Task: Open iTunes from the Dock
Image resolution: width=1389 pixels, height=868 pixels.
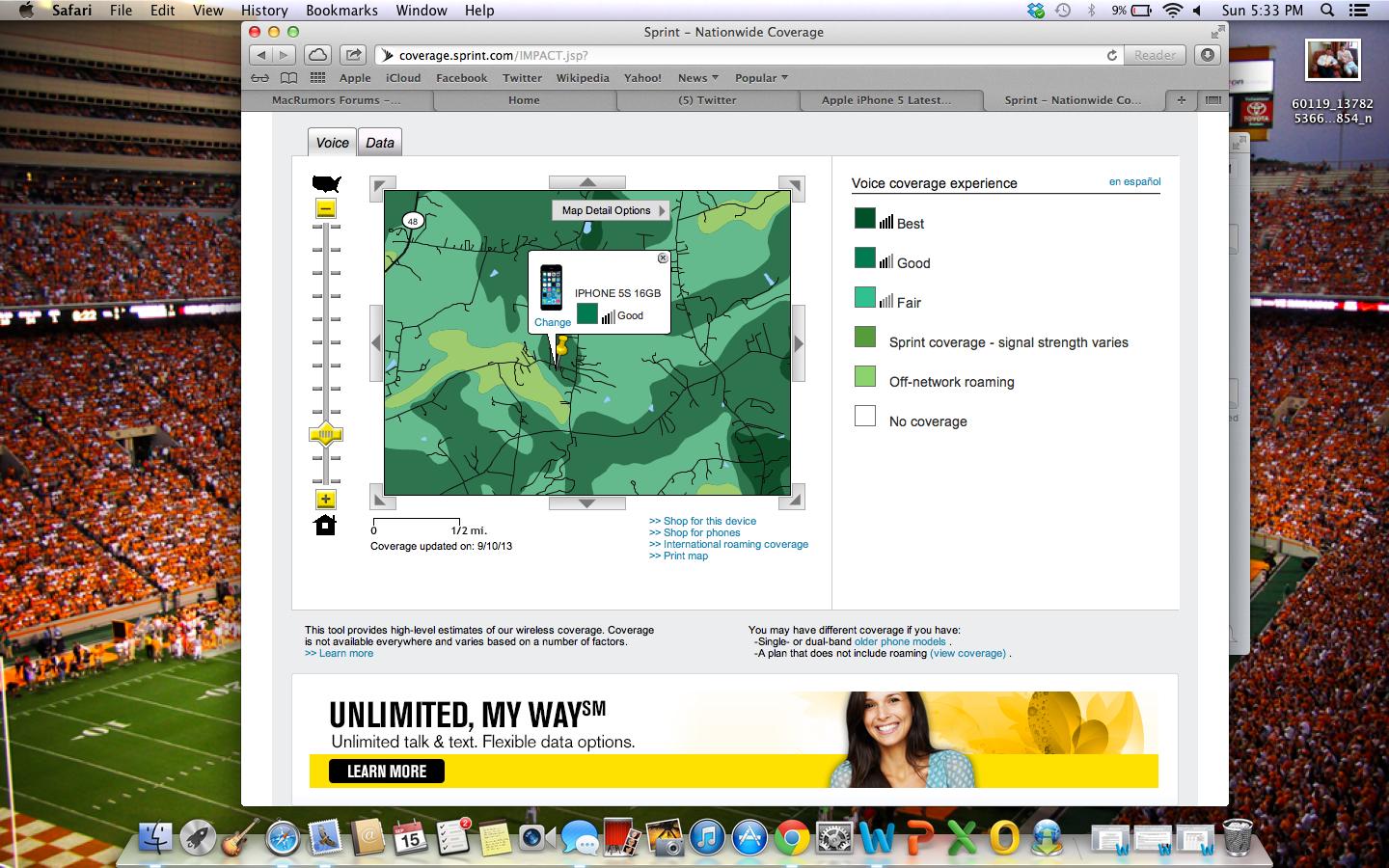Action: 706,838
